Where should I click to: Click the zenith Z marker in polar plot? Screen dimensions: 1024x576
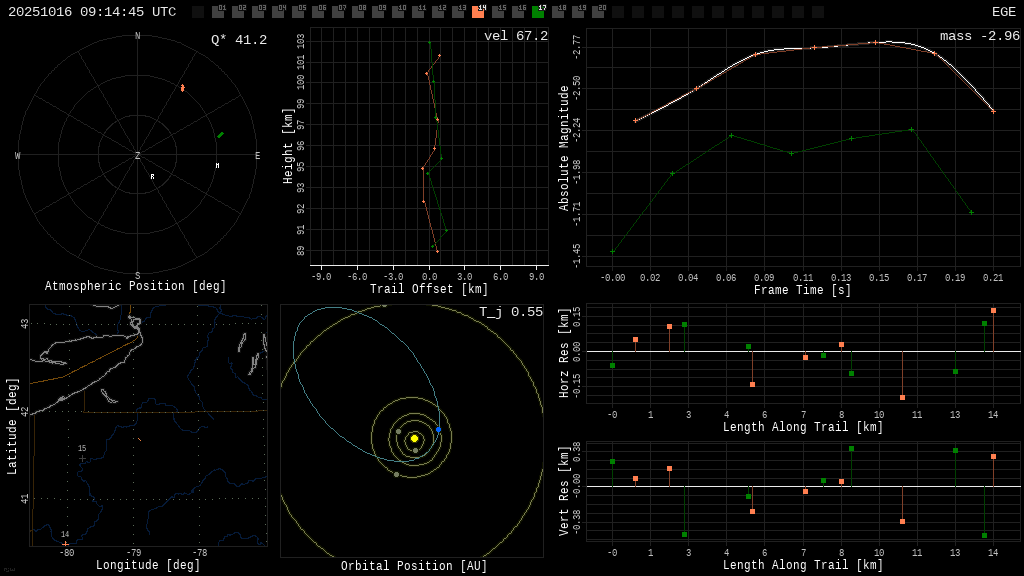(138, 156)
